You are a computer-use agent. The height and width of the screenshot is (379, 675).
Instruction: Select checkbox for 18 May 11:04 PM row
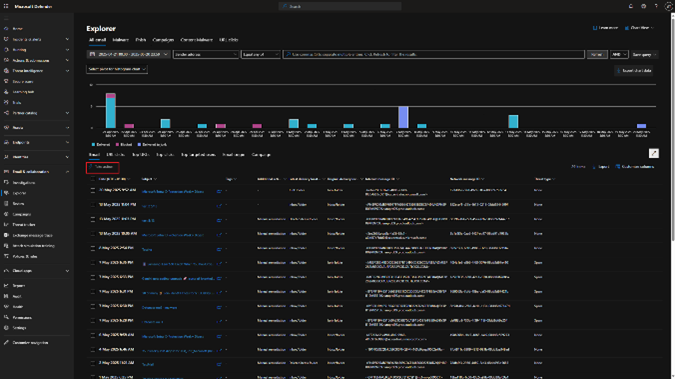[x=93, y=205]
